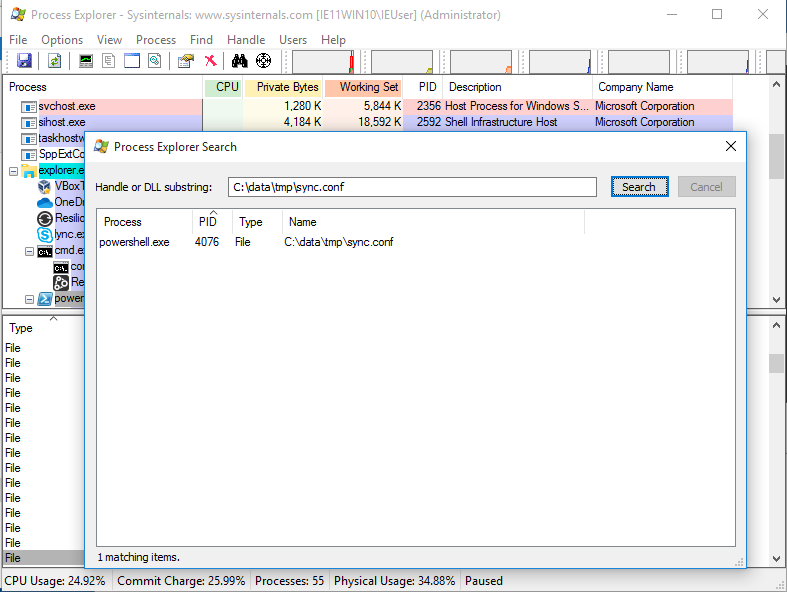
Task: Collapse the cmd.exe process subtree
Action: point(30,251)
